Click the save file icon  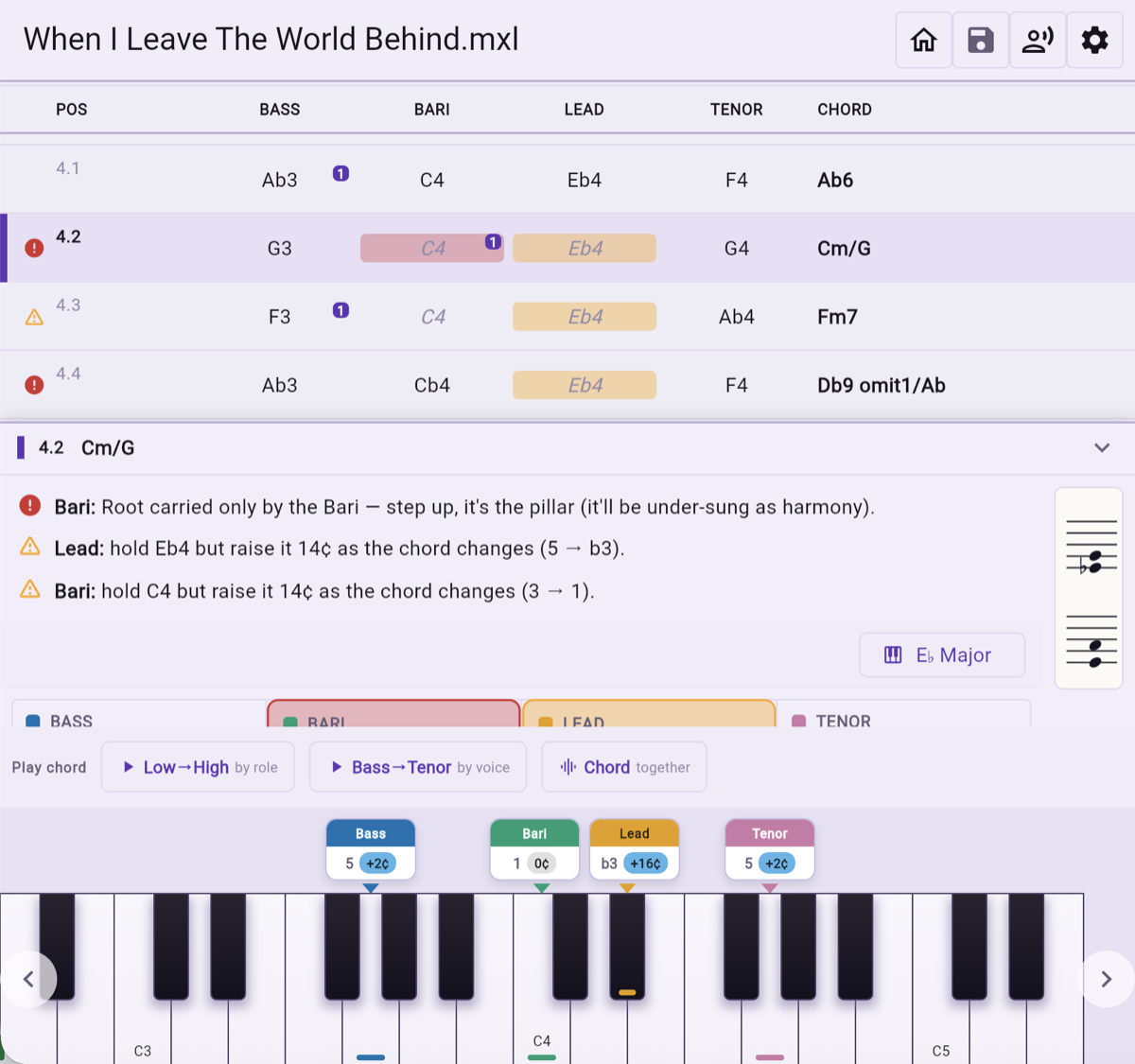click(981, 40)
